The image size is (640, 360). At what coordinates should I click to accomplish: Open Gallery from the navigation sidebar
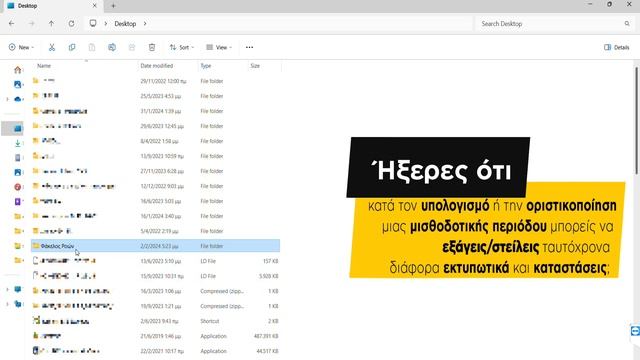tap(18, 84)
